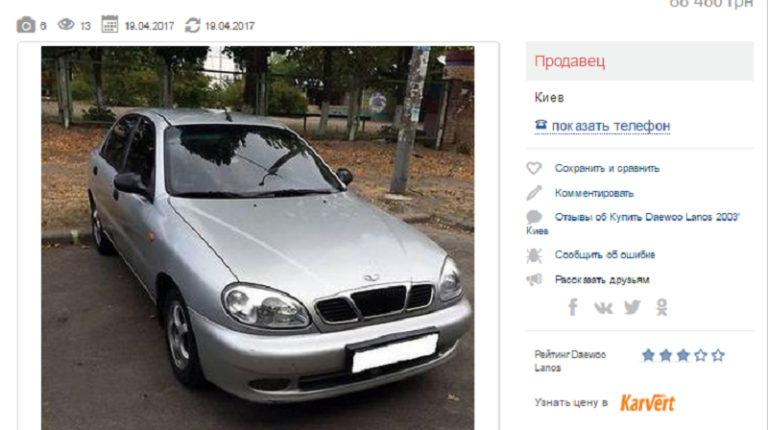Click the bug error report icon
Image resolution: width=768 pixels, height=430 pixels.
(x=534, y=255)
